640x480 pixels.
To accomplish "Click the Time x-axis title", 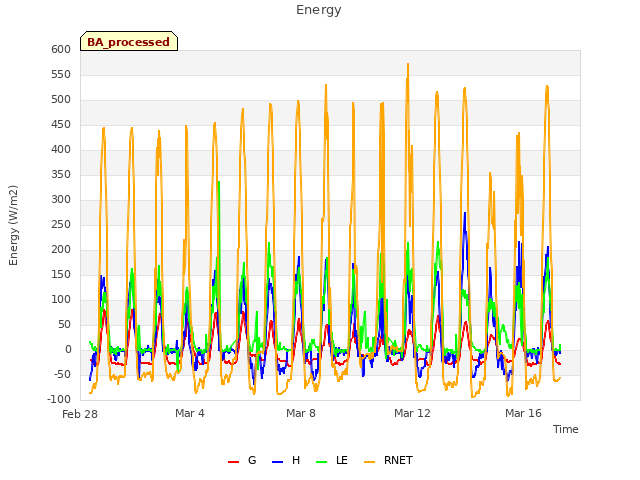I will pos(566,429).
